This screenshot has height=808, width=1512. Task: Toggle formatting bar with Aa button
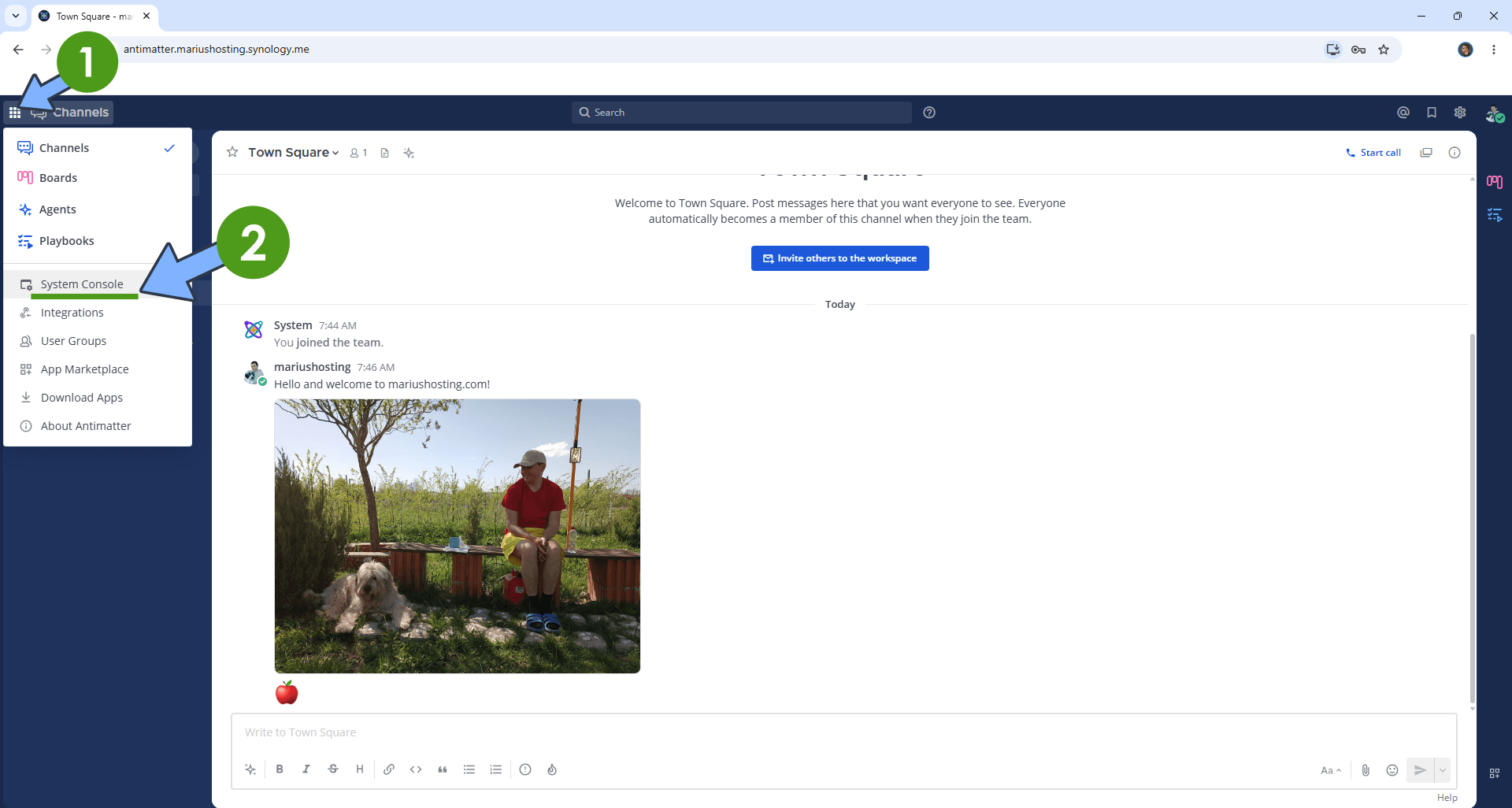1331,770
